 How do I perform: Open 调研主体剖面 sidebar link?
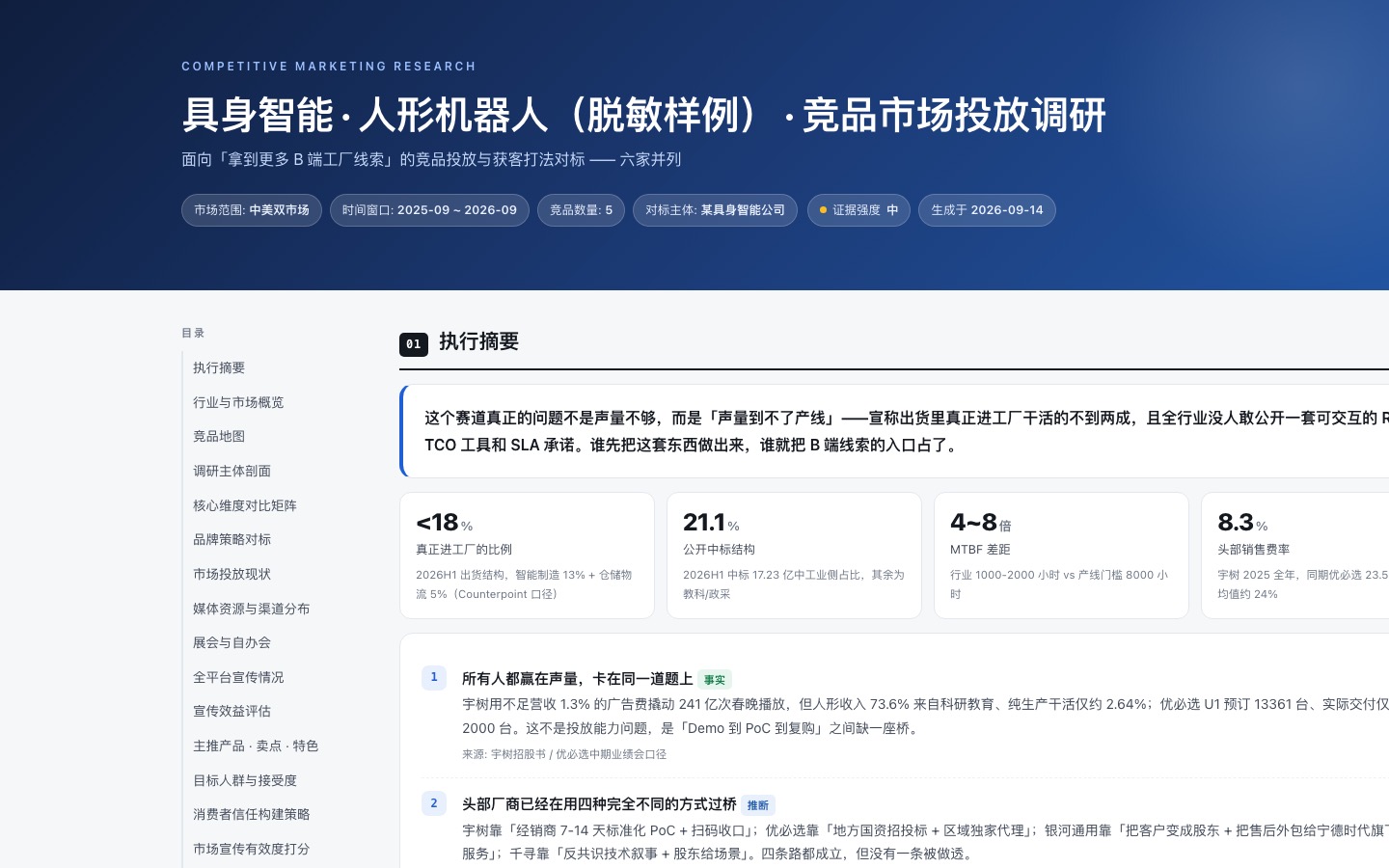coord(231,471)
